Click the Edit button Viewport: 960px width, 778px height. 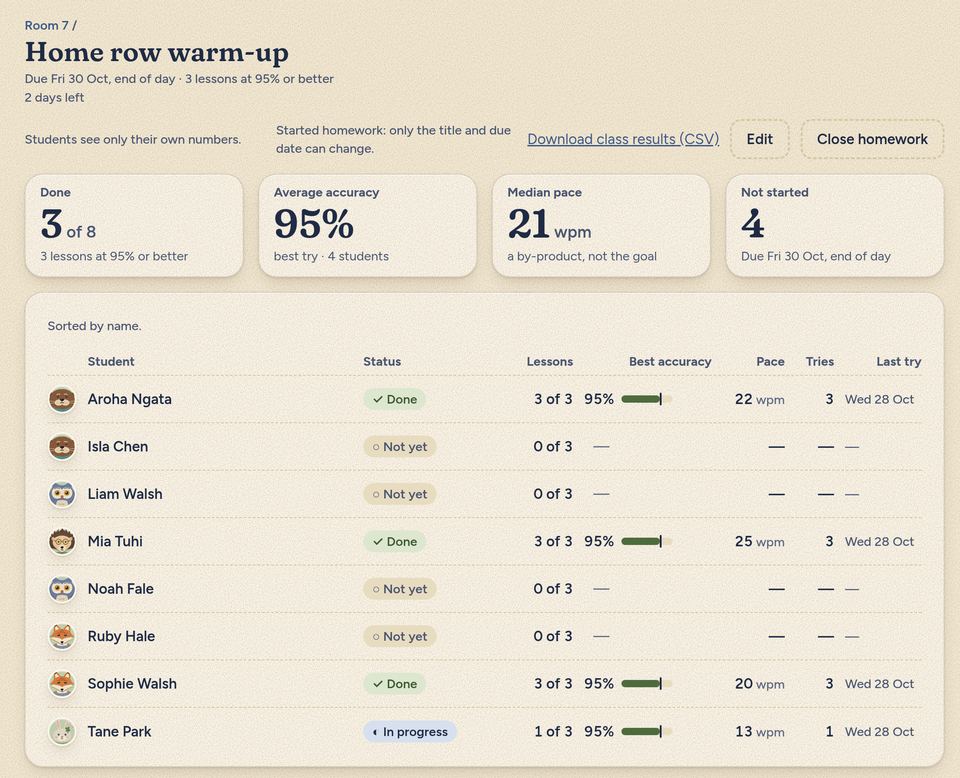[759, 139]
